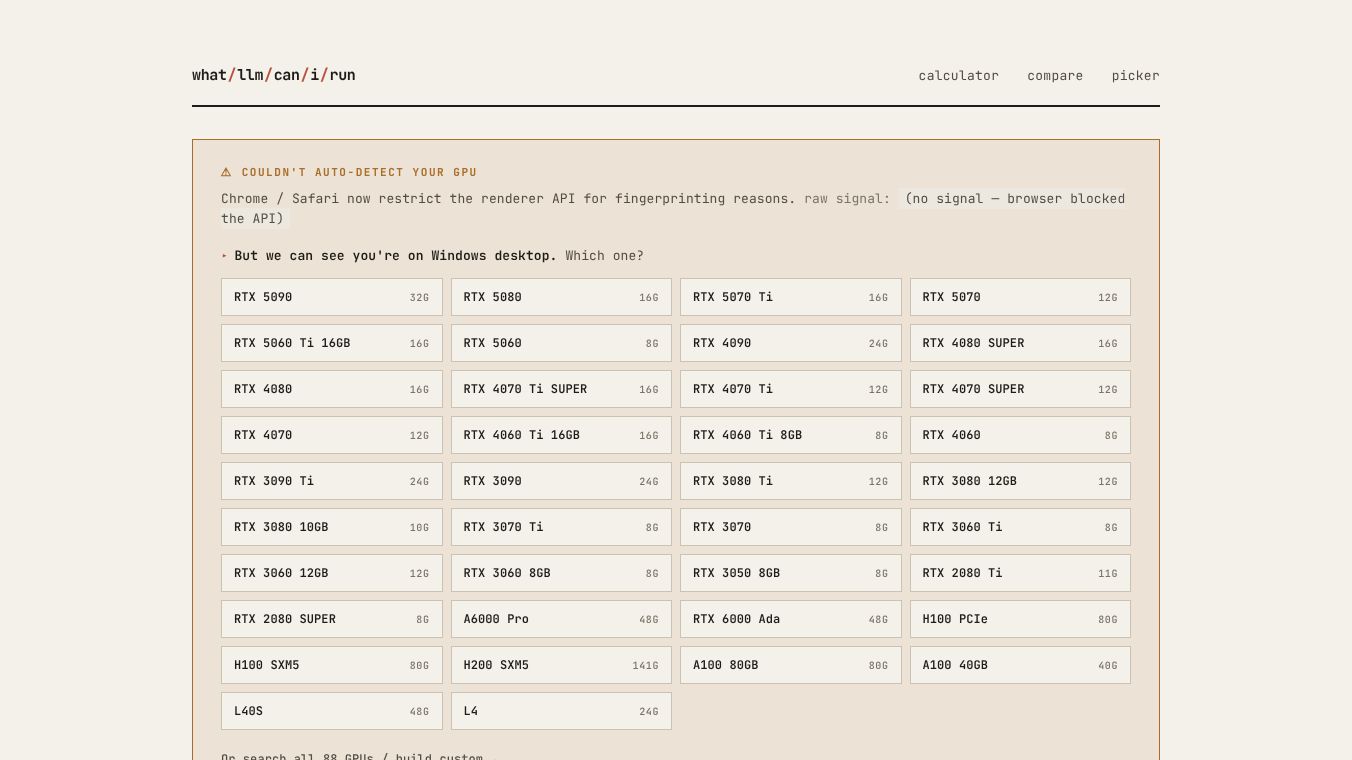The height and width of the screenshot is (760, 1352).
Task: Pick RTX 3070 Ti 8G
Action: click(561, 527)
